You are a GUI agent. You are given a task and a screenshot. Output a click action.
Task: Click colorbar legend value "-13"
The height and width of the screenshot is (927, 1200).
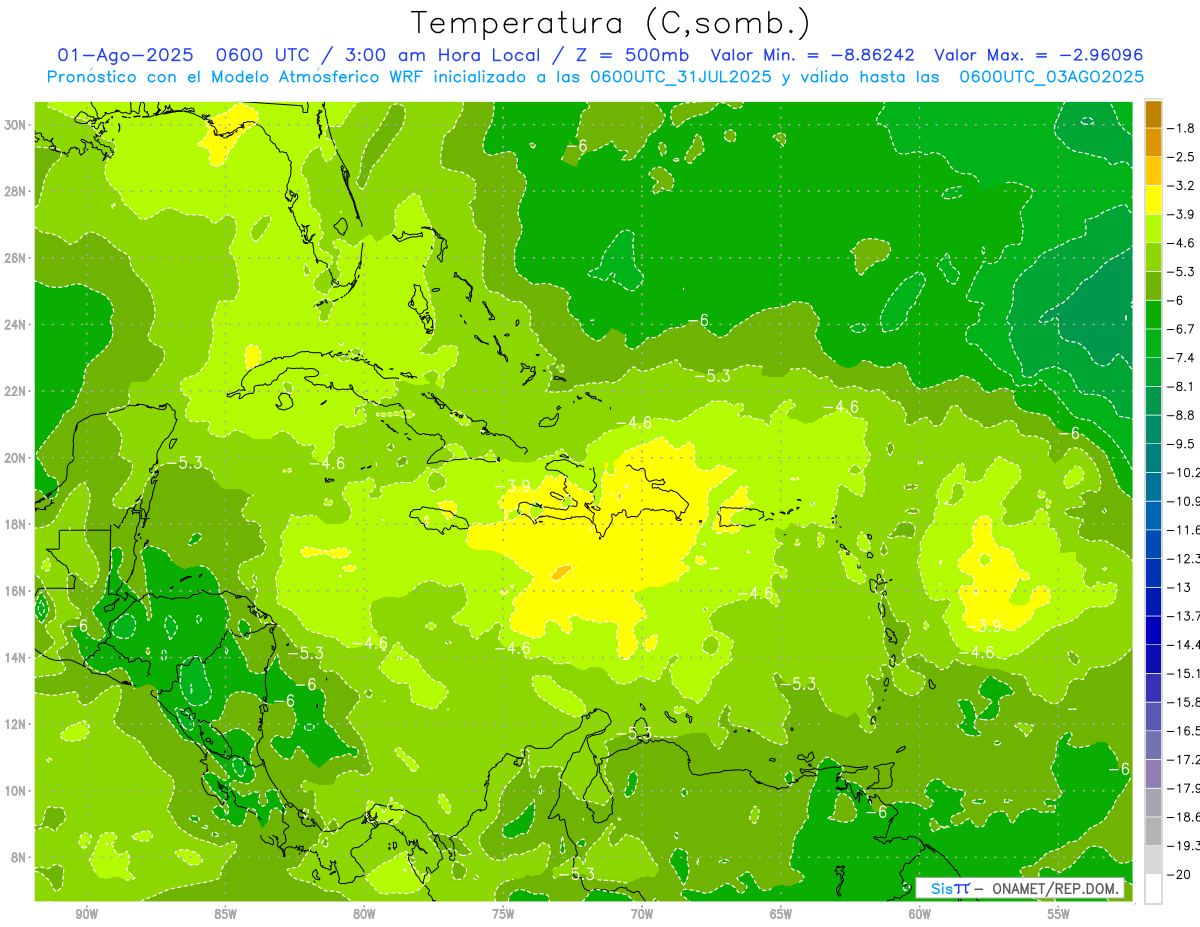coord(1178,587)
